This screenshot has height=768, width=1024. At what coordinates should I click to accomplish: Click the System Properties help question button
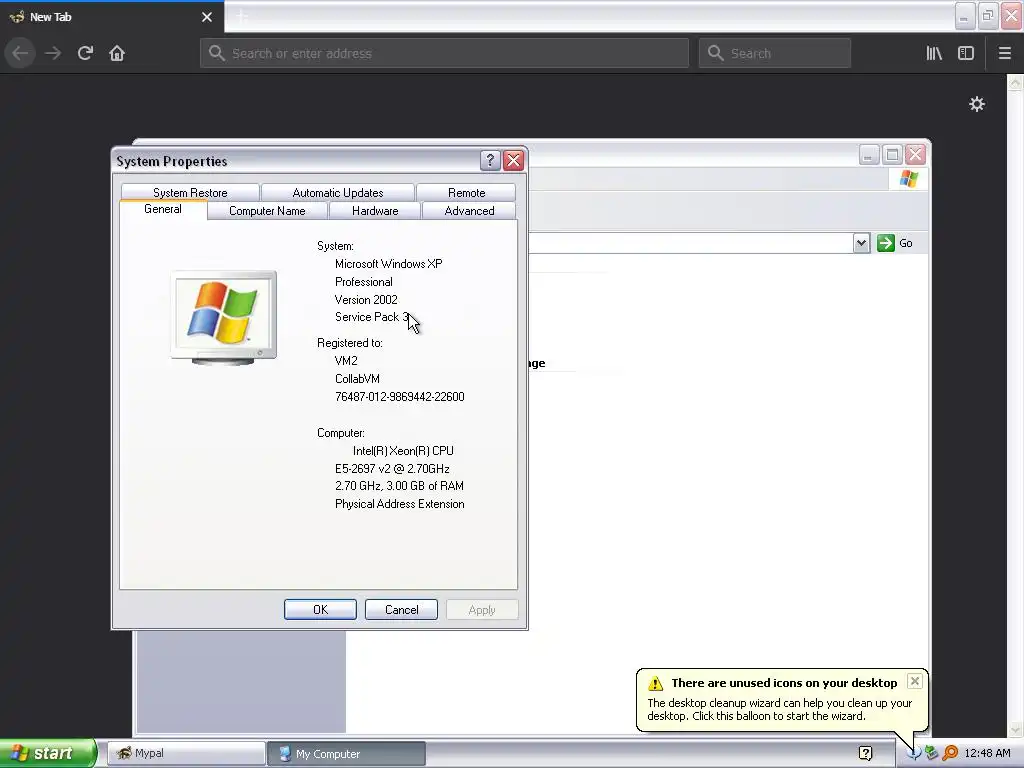[x=490, y=161]
